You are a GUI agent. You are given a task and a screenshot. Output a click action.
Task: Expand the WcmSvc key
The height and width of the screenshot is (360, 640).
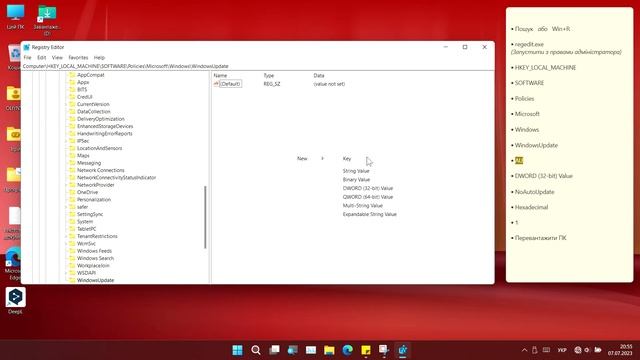point(66,243)
